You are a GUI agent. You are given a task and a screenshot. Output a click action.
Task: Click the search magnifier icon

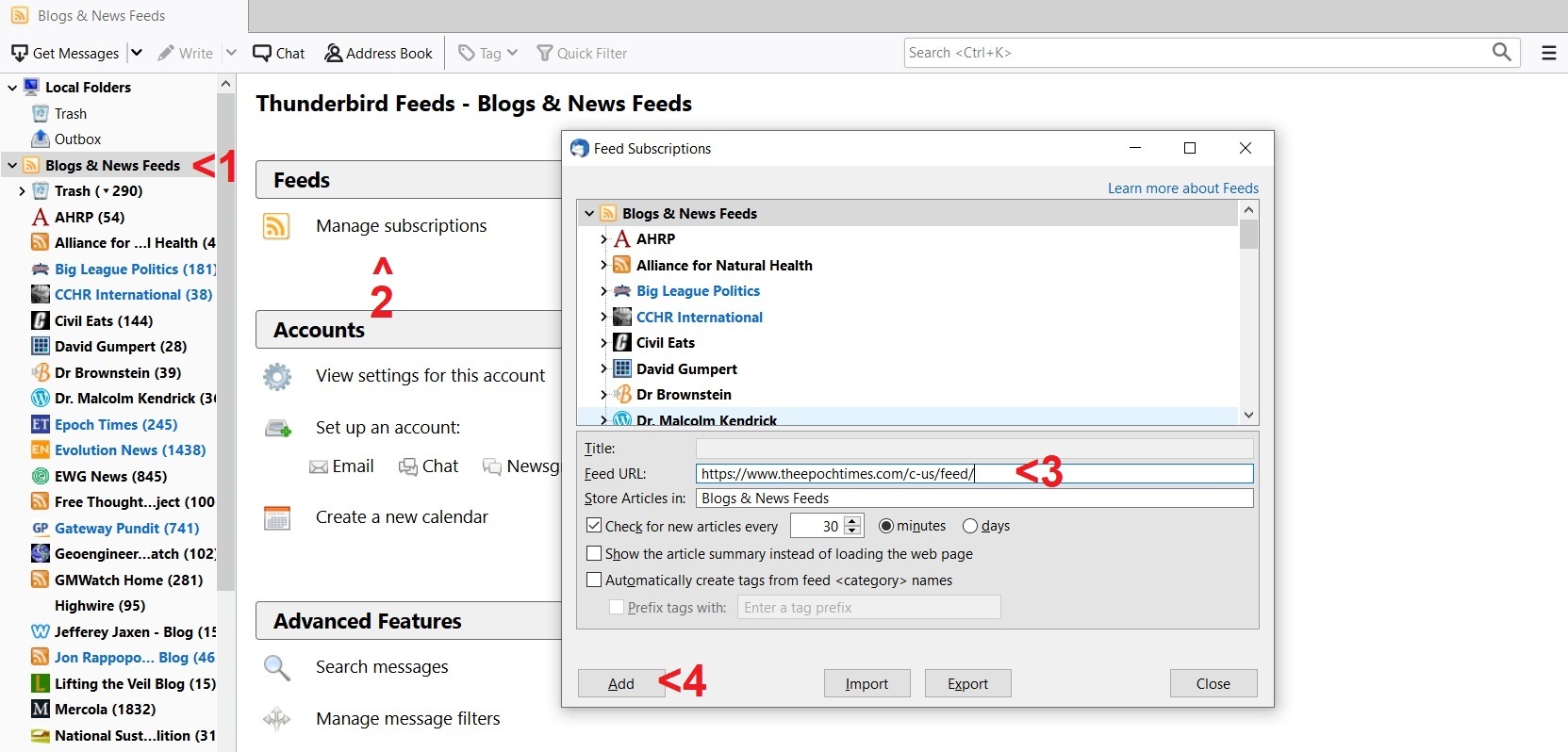1501,52
